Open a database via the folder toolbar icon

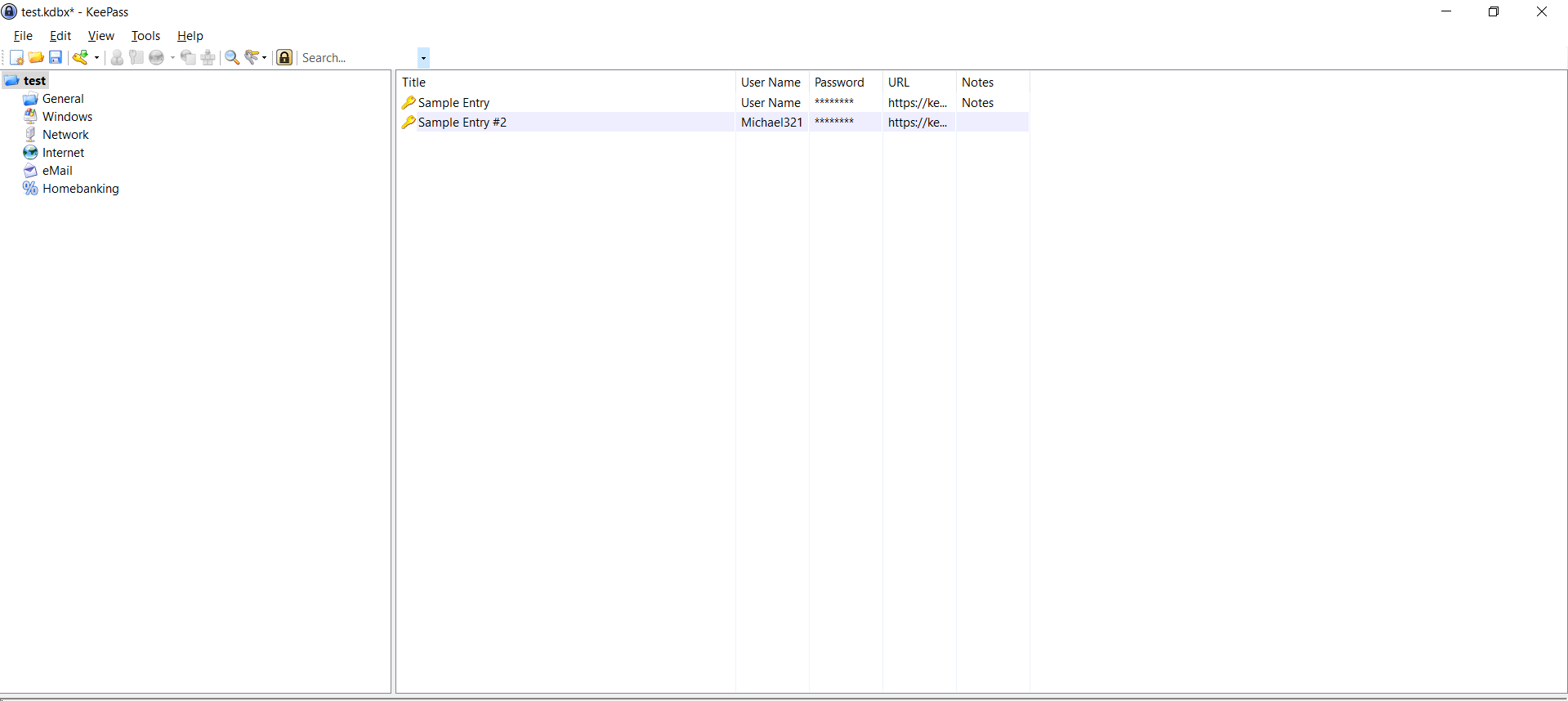pos(36,57)
